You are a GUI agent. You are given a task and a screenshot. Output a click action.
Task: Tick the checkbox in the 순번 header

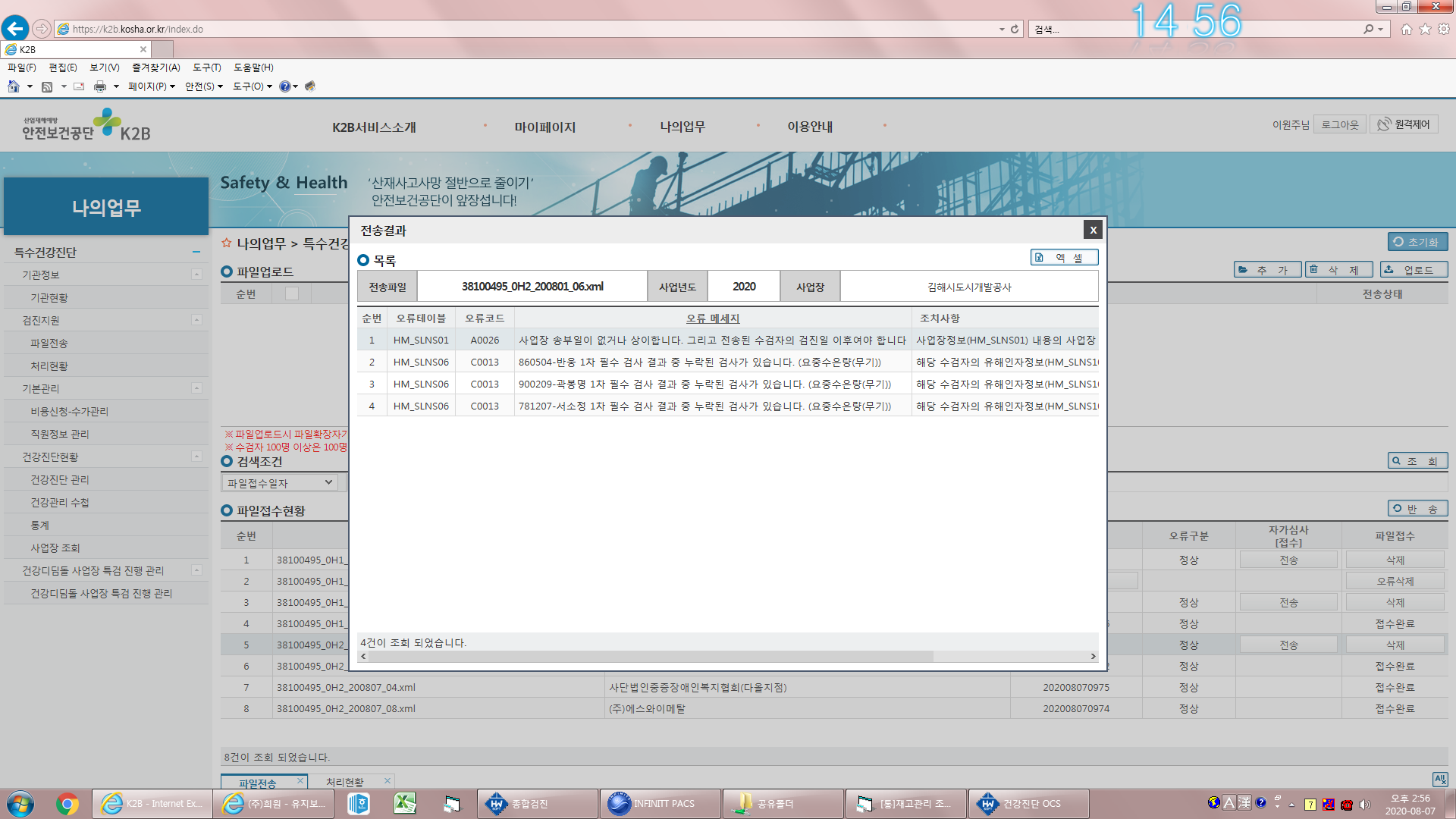click(x=292, y=294)
